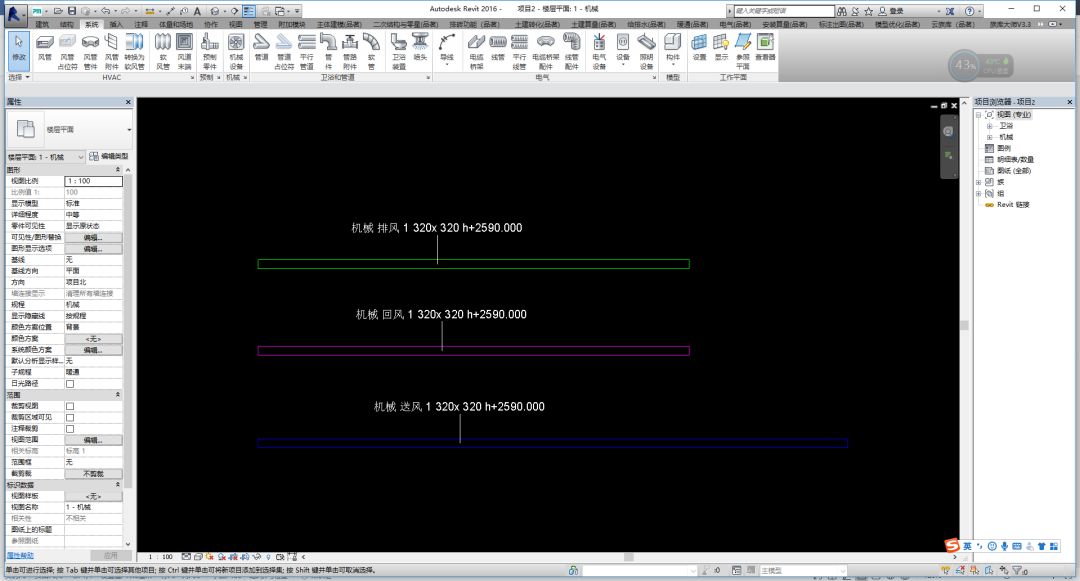Select the 电缆桥架 cable tray tool
This screenshot has width=1080, height=581.
[x=476, y=51]
